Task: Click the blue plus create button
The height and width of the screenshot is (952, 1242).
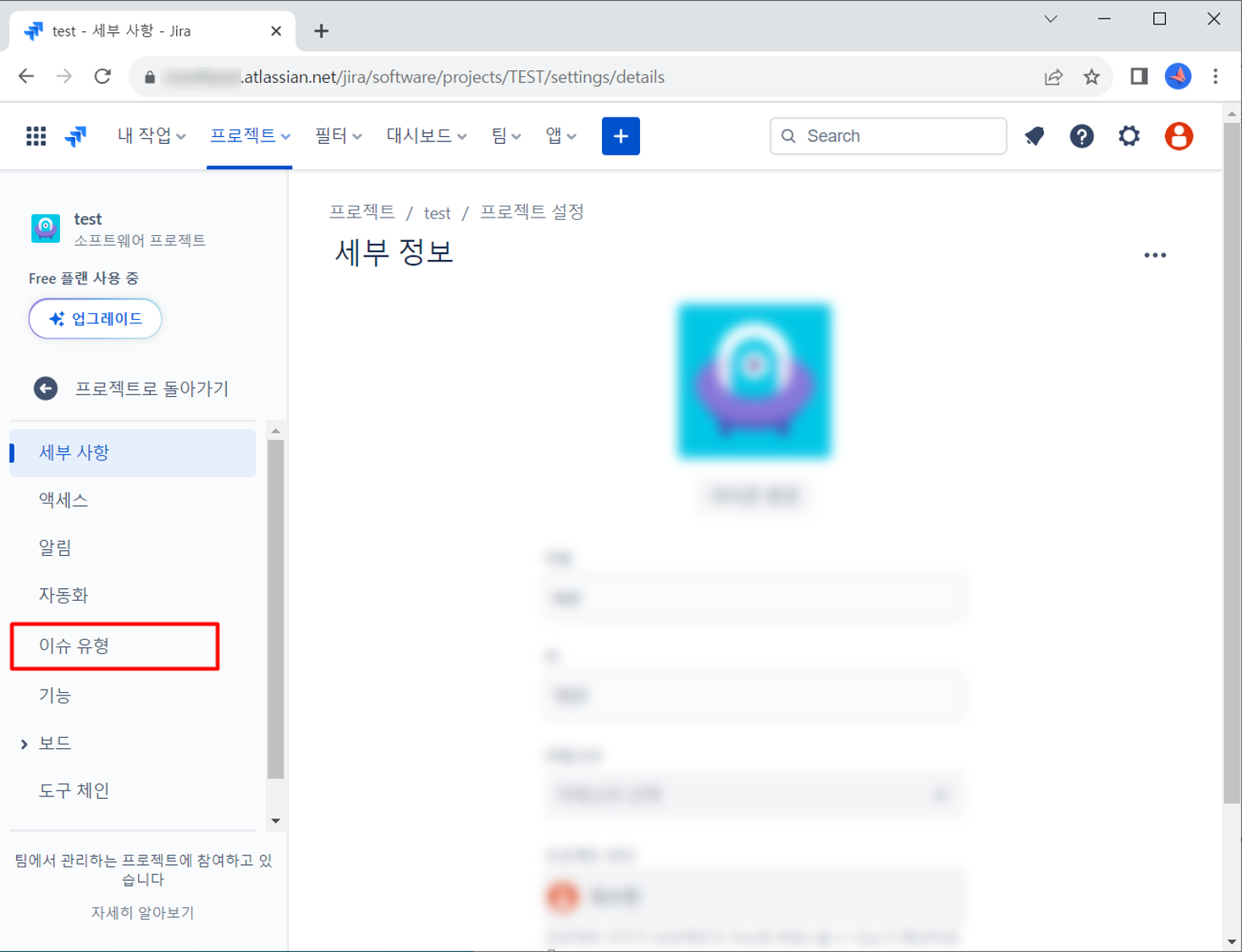Action: click(x=621, y=136)
